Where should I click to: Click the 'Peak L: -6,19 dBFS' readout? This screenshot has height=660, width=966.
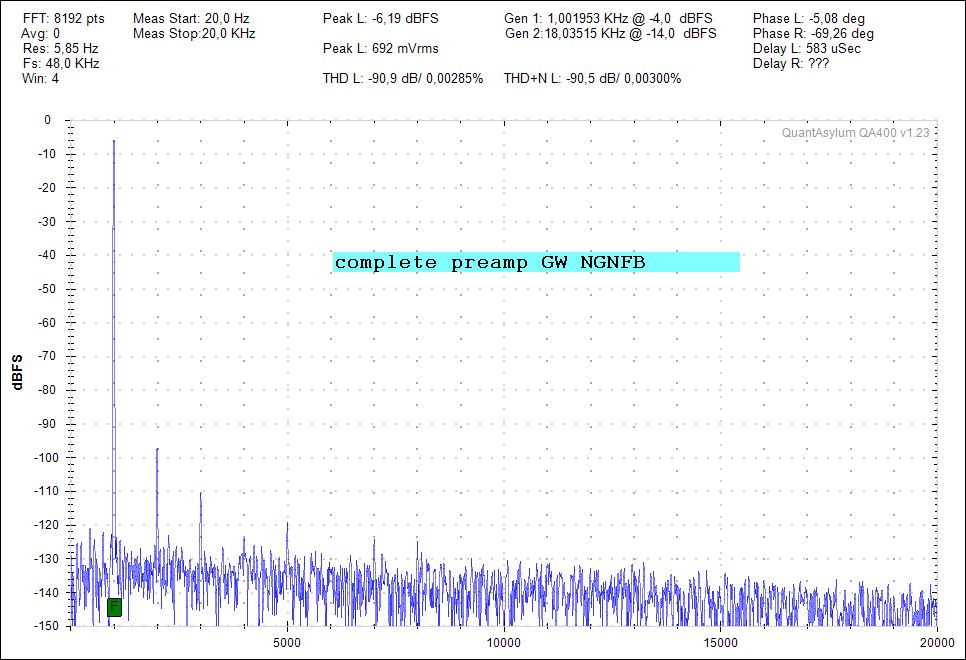pyautogui.click(x=381, y=18)
